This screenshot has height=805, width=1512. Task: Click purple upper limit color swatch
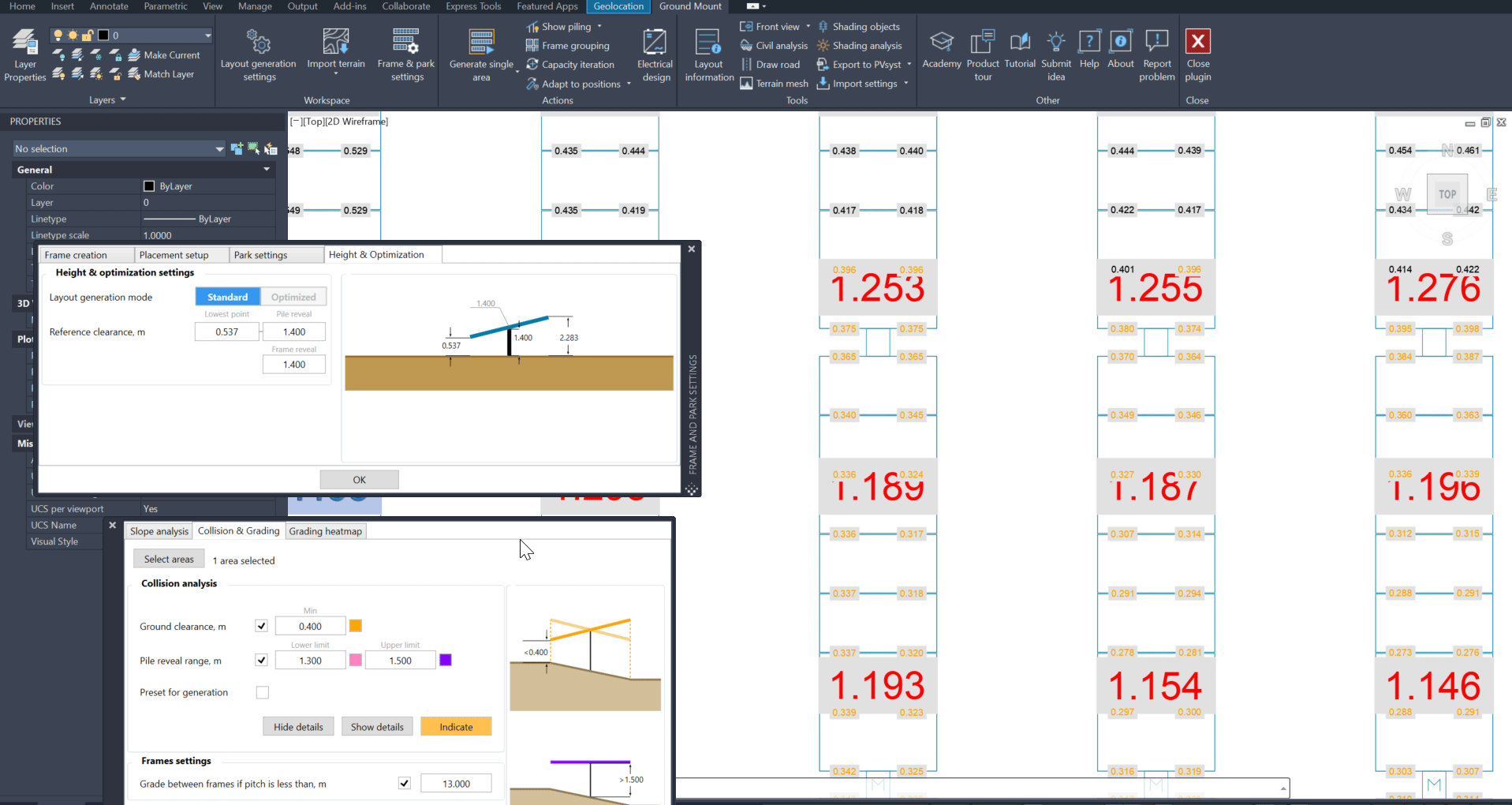446,661
